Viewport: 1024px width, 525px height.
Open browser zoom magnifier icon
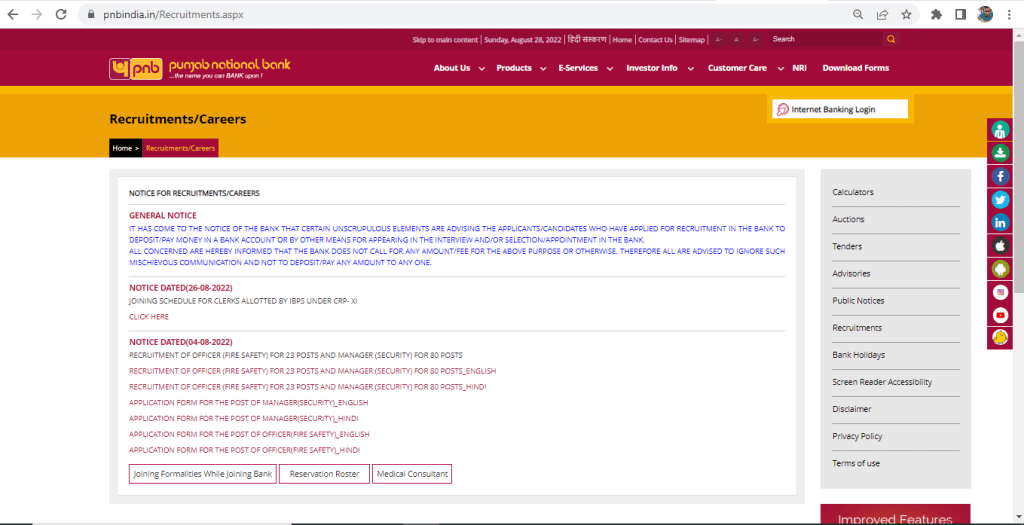tap(858, 14)
